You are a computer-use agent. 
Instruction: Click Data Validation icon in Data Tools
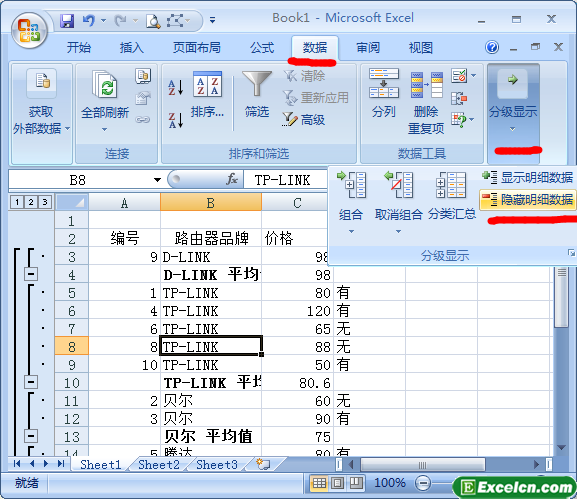[460, 76]
